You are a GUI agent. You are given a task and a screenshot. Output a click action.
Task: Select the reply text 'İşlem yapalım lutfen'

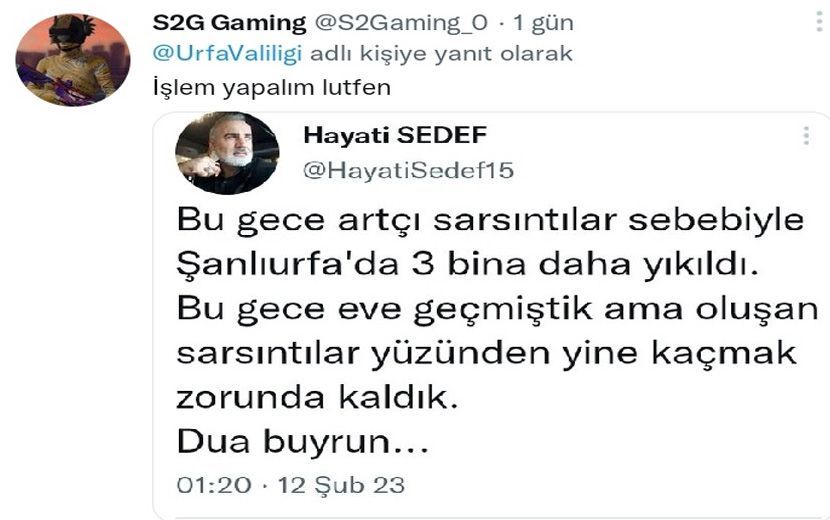272,87
